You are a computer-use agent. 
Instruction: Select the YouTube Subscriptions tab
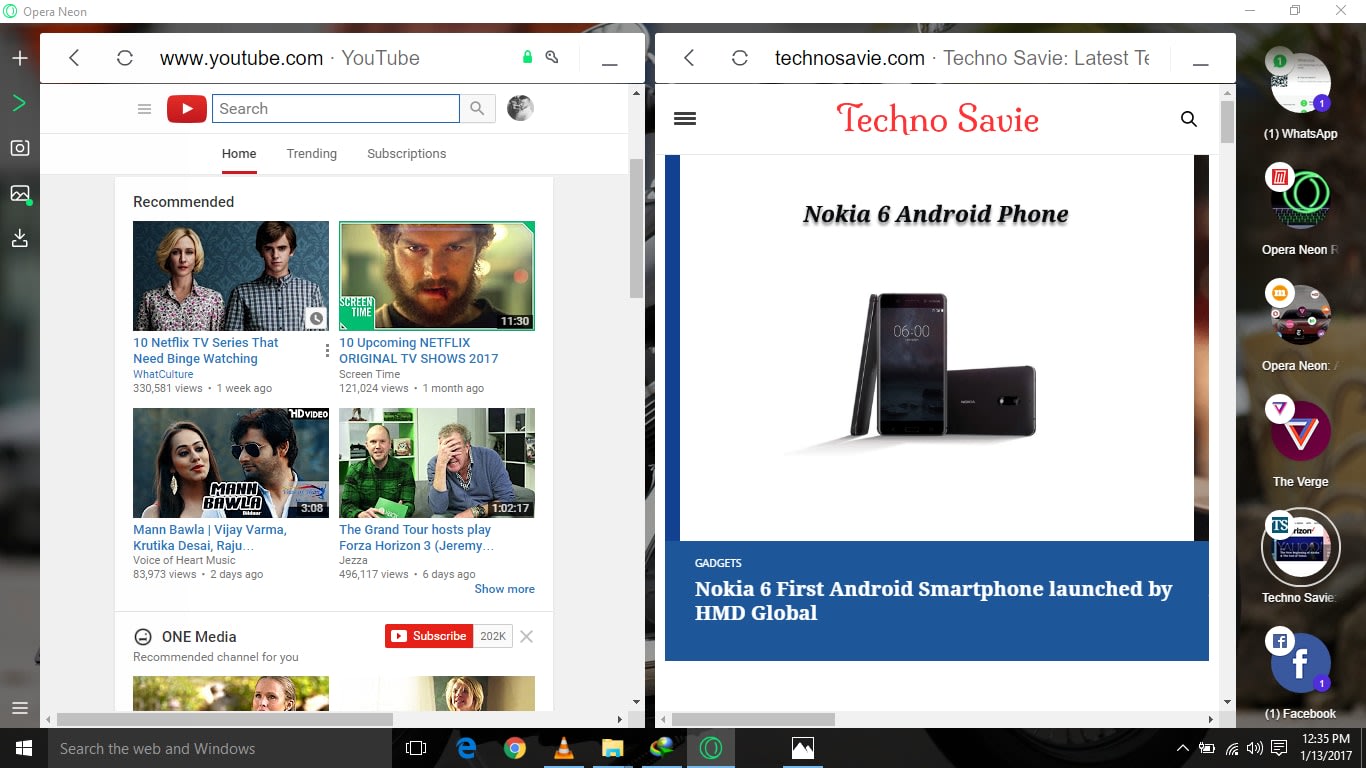(407, 154)
